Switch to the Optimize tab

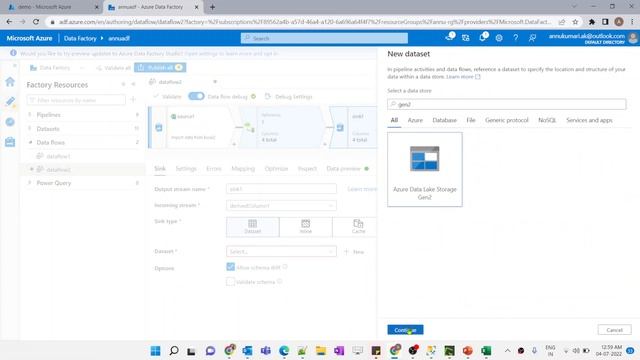(276, 169)
